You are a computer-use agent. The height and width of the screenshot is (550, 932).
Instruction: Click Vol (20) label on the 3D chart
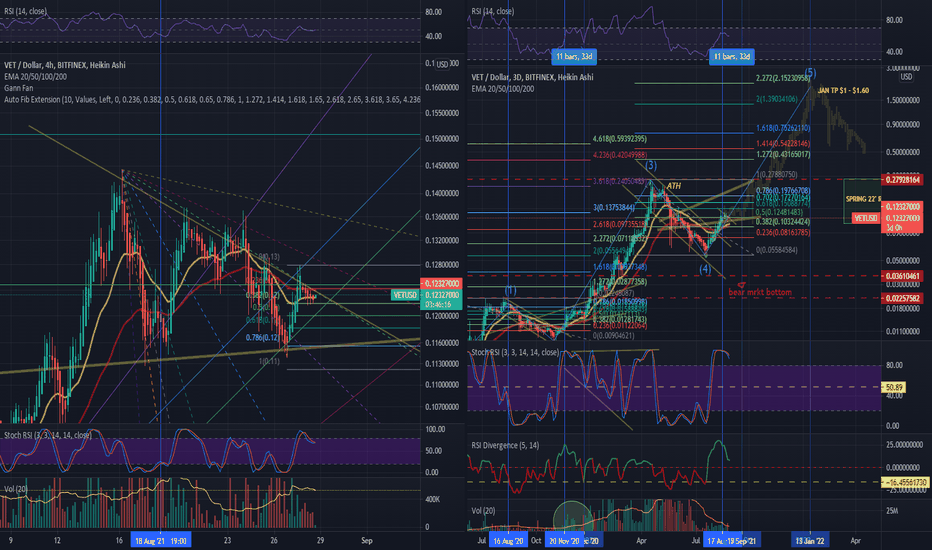[483, 510]
